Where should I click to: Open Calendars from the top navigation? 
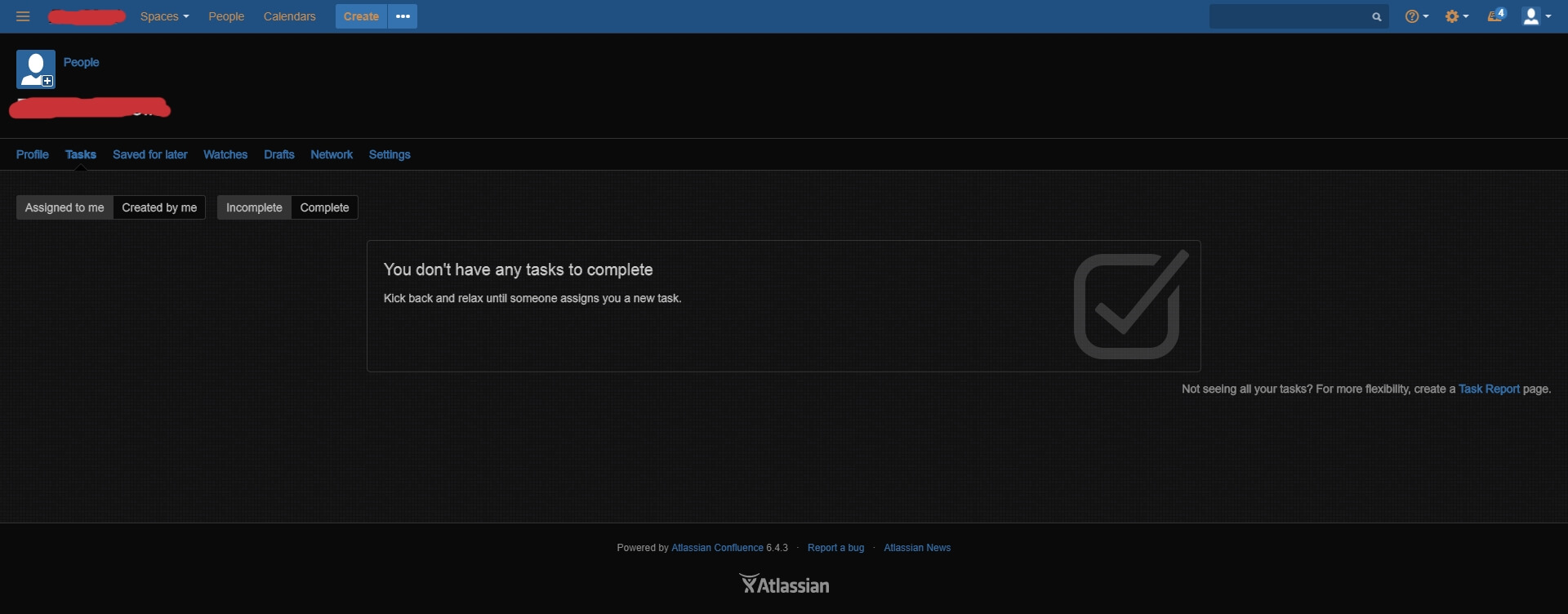pyautogui.click(x=289, y=16)
